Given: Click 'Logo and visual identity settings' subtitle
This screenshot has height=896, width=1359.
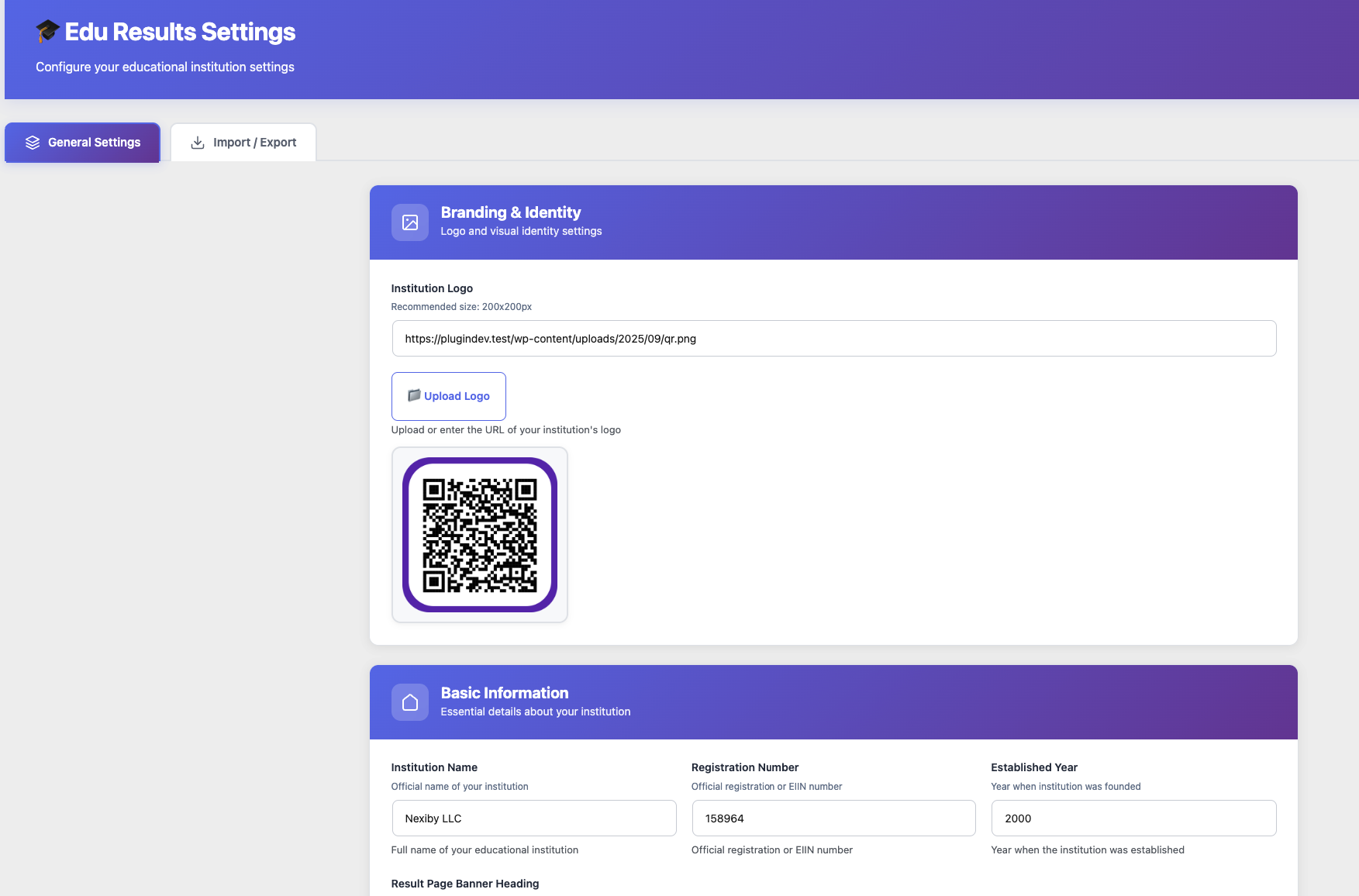Looking at the screenshot, I should click(x=522, y=231).
